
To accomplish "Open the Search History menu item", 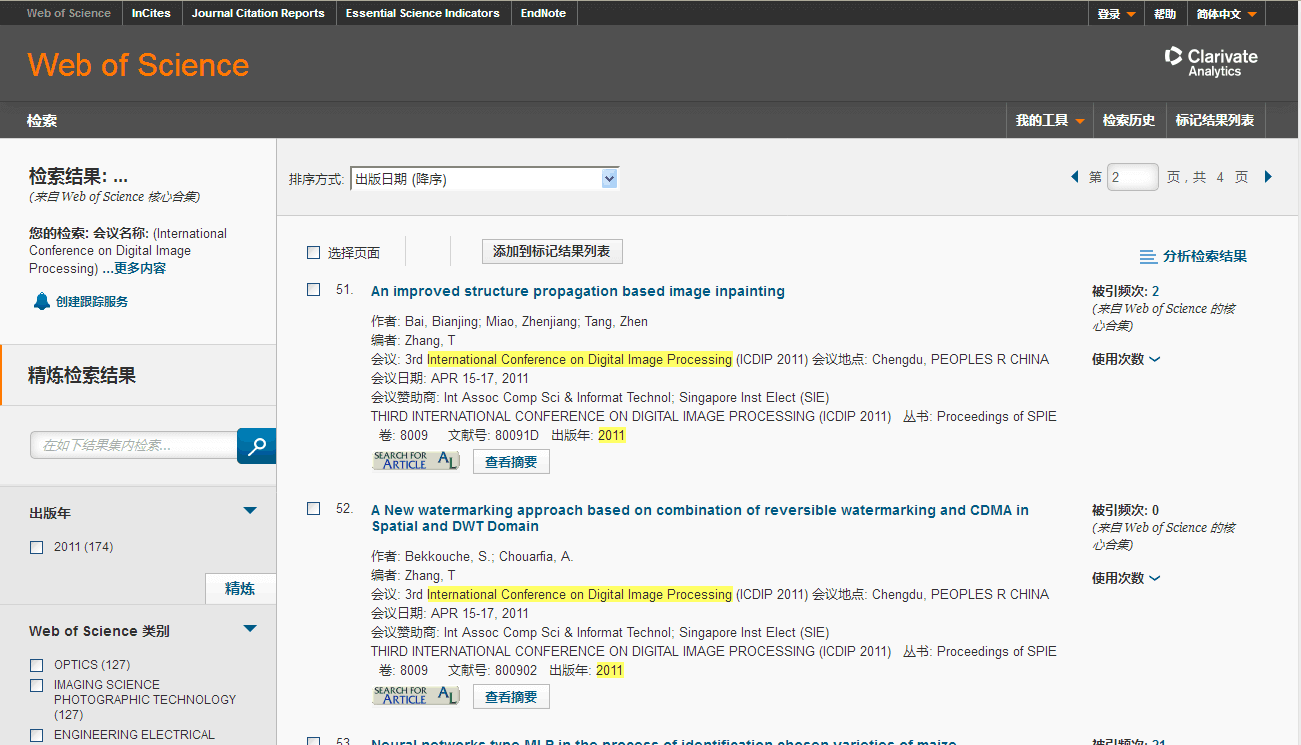I will coord(1129,120).
